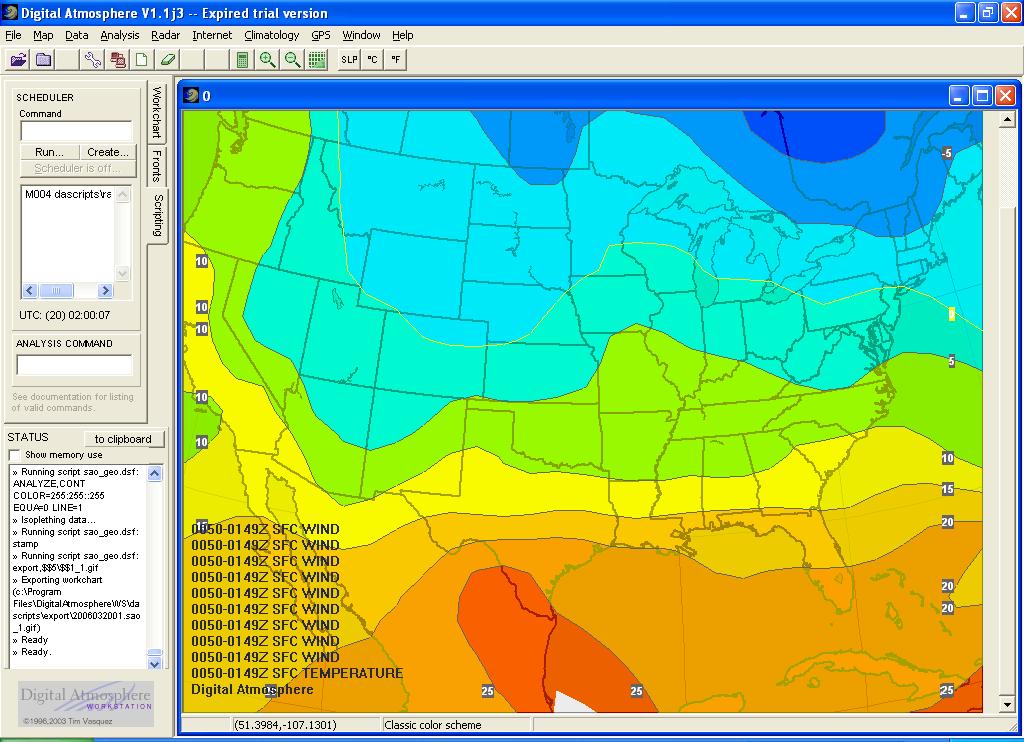Screen dimensions: 1024x742
Task: Open the Climatology menu
Action: [272, 35]
